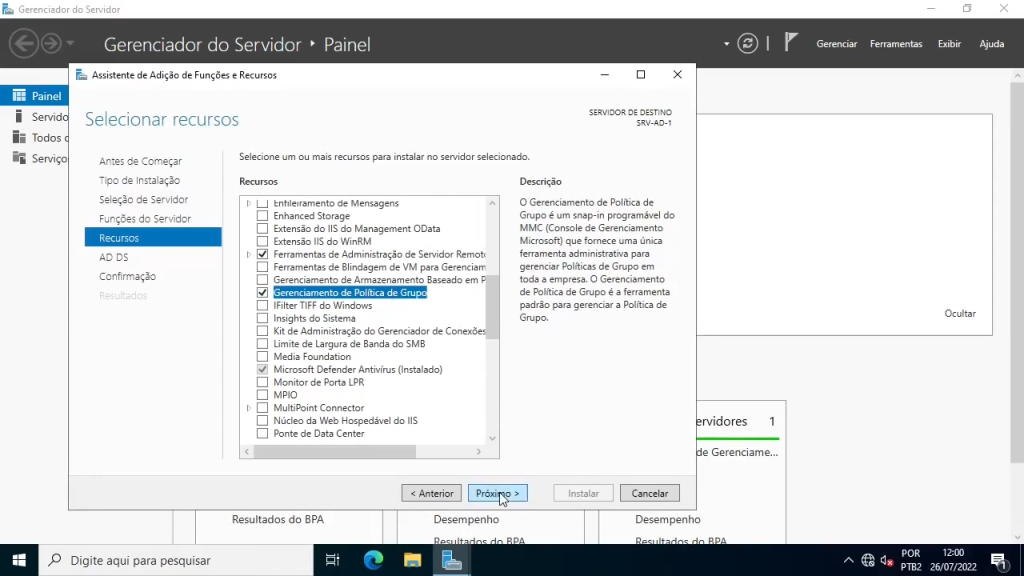Click the Server Manager taskbar icon
The height and width of the screenshot is (576, 1024).
451,560
